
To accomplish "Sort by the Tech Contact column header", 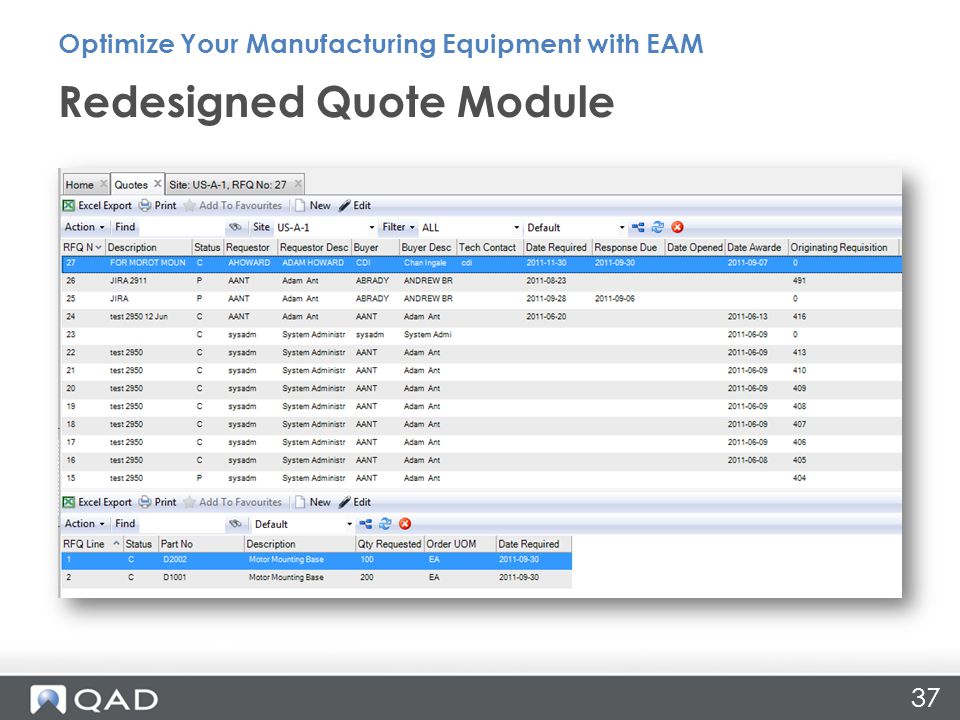I will (x=490, y=247).
